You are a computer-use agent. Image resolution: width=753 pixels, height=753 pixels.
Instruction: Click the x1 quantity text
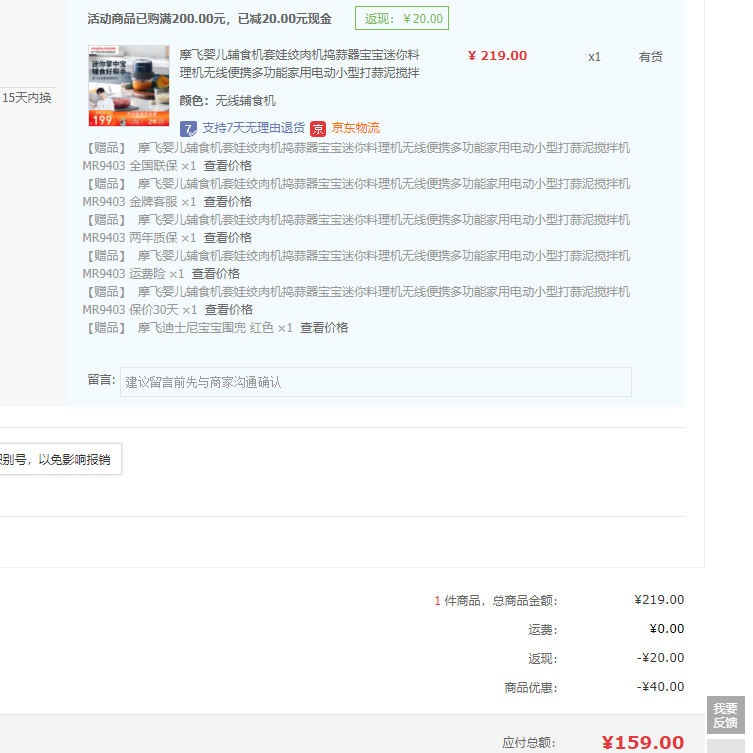point(595,57)
